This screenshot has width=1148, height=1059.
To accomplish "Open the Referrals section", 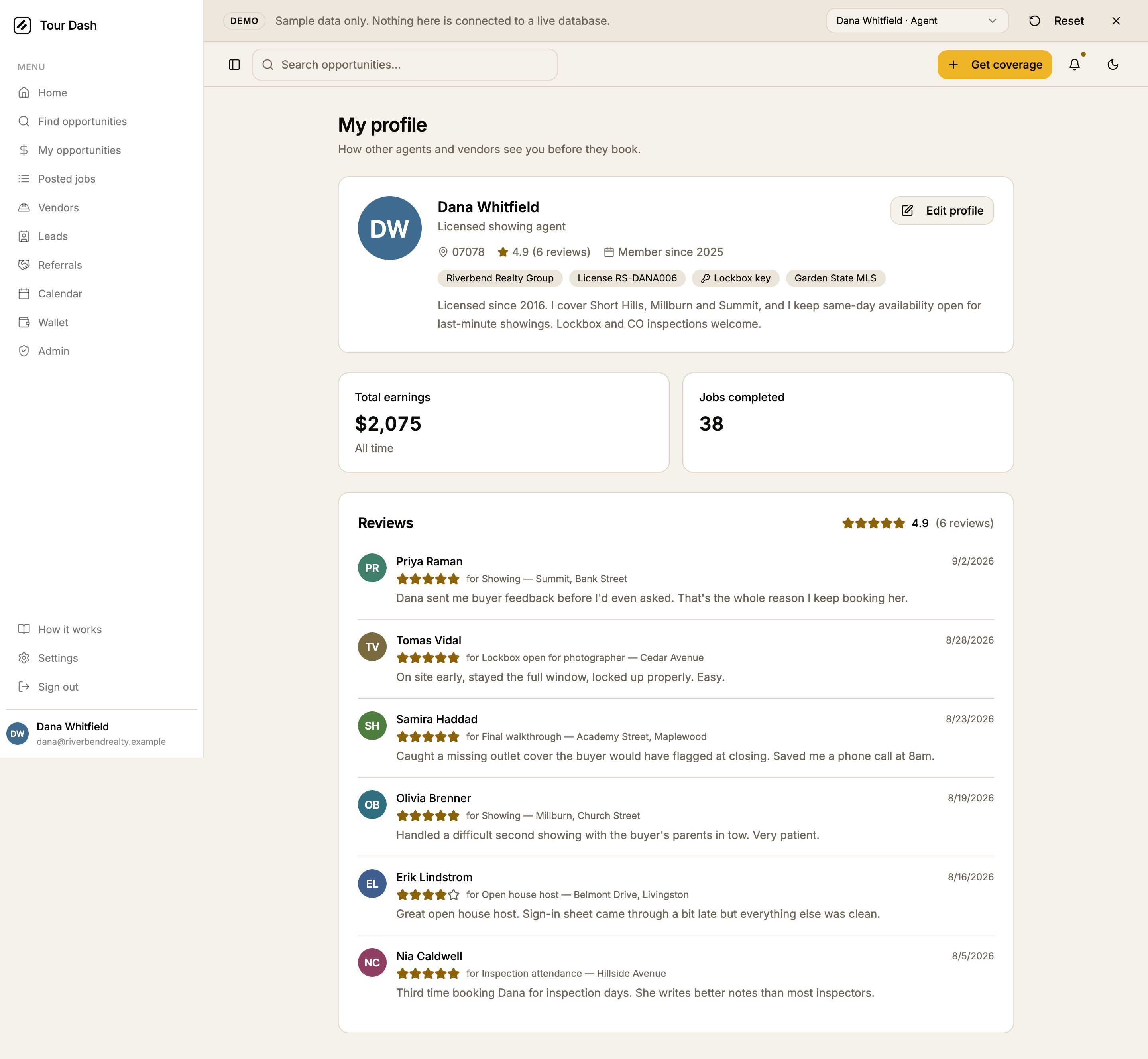I will coord(102,265).
